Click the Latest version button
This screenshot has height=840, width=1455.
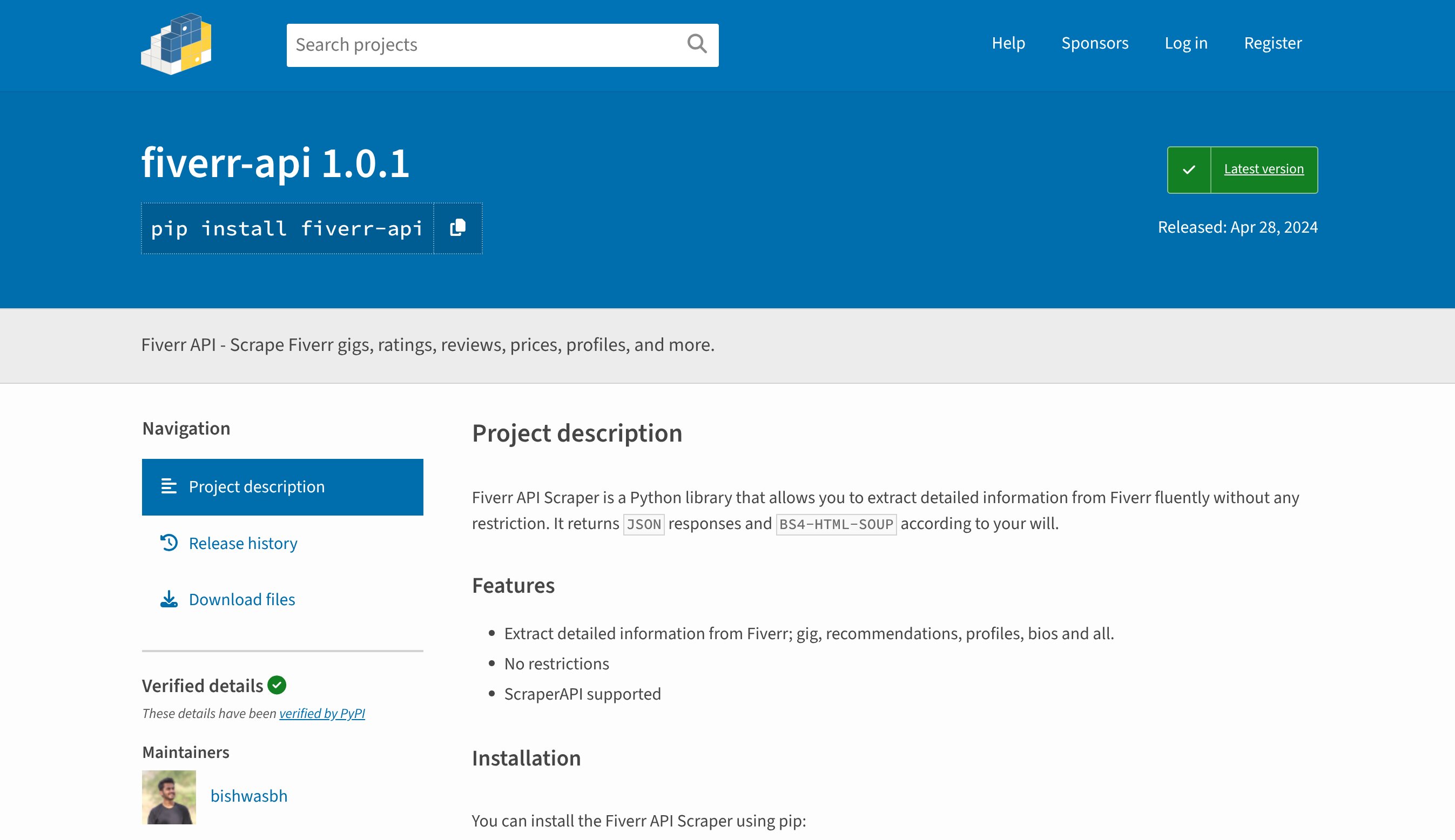coord(1263,168)
